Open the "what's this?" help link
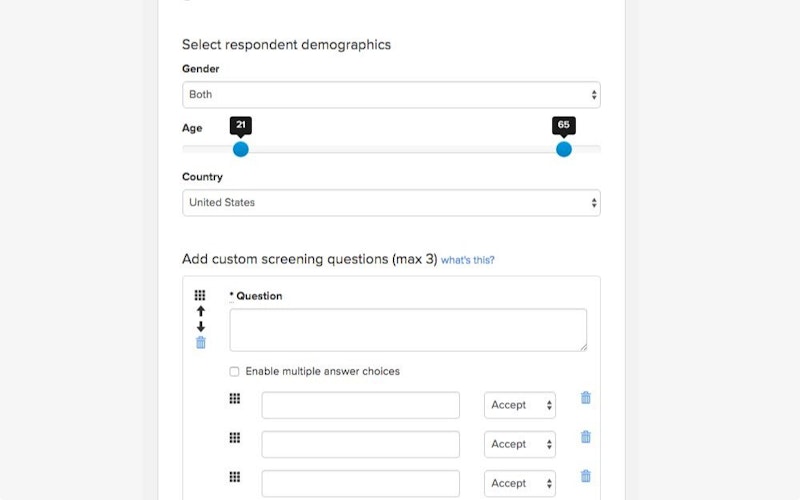Image resolution: width=800 pixels, height=500 pixels. pyautogui.click(x=468, y=260)
